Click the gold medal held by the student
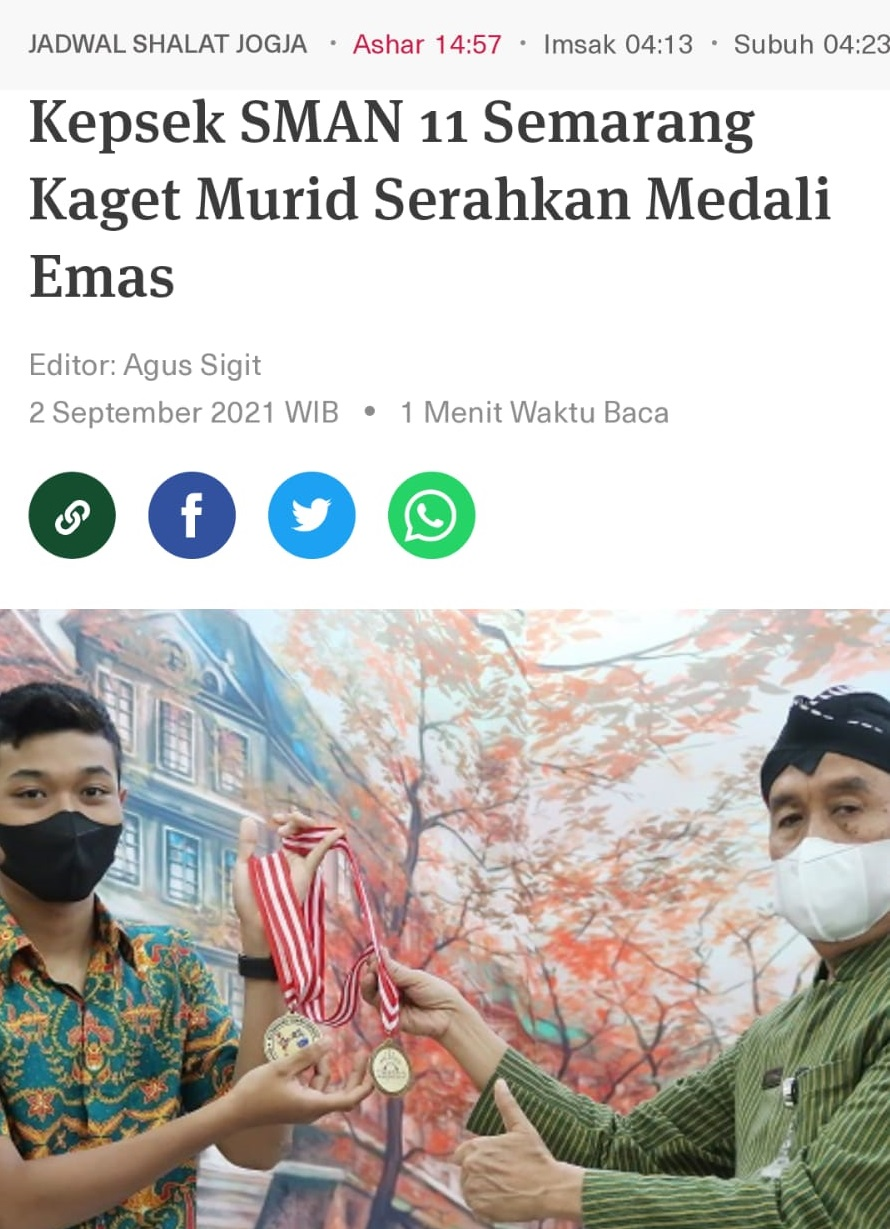Image resolution: width=890 pixels, height=1229 pixels. tap(293, 1036)
